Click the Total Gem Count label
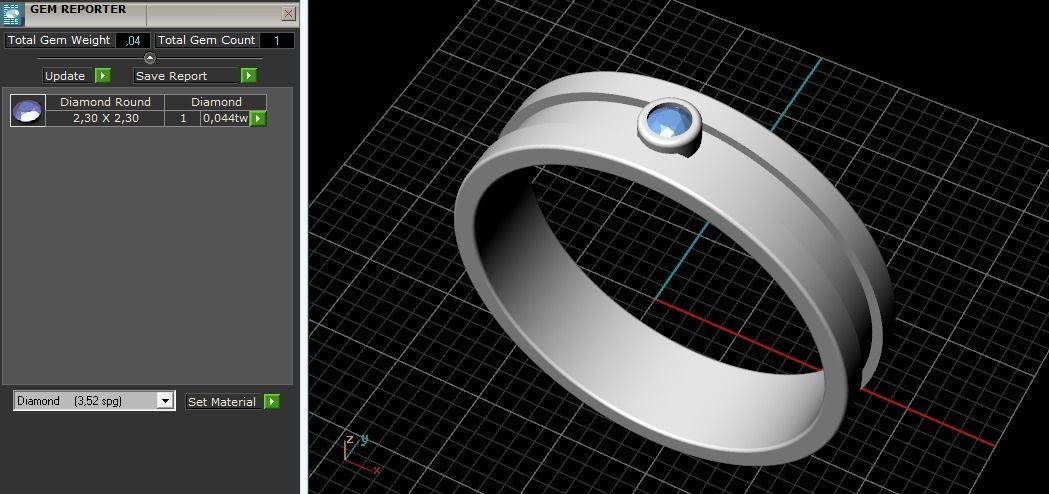The image size is (1049, 494). tap(207, 40)
